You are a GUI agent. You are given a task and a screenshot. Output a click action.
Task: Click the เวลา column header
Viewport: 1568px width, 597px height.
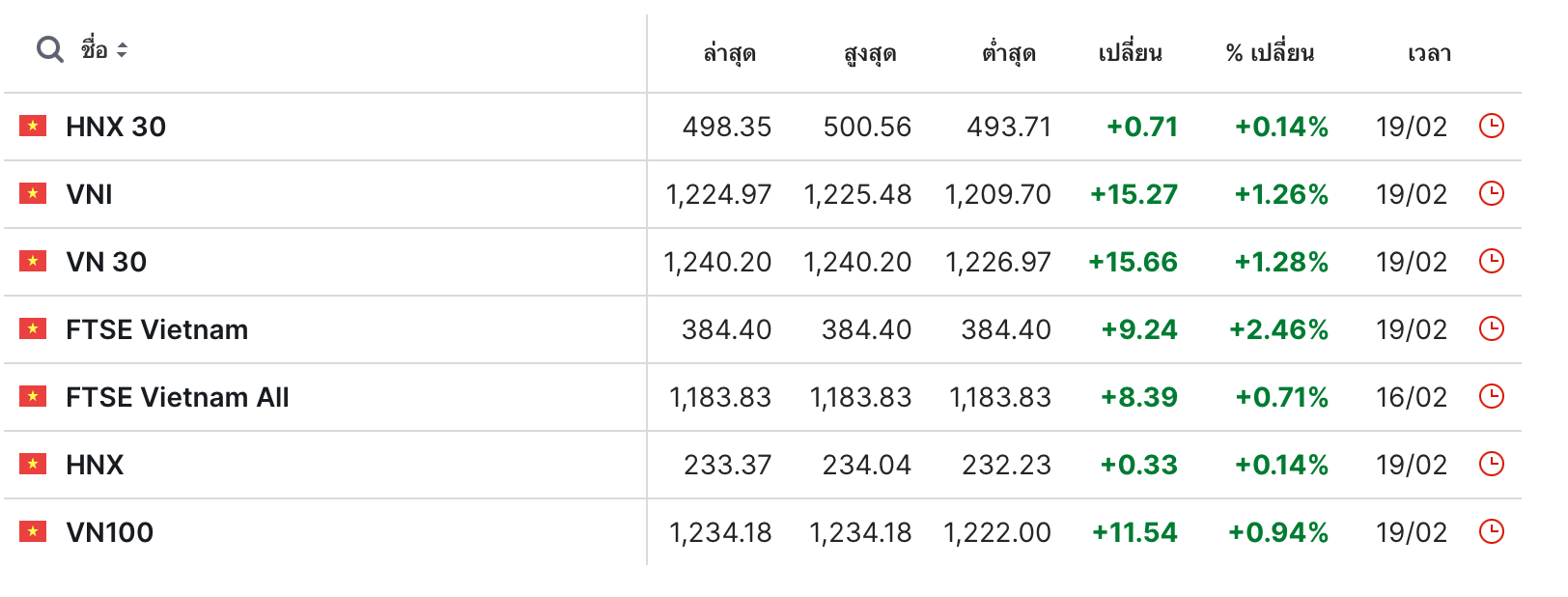pos(1429,53)
